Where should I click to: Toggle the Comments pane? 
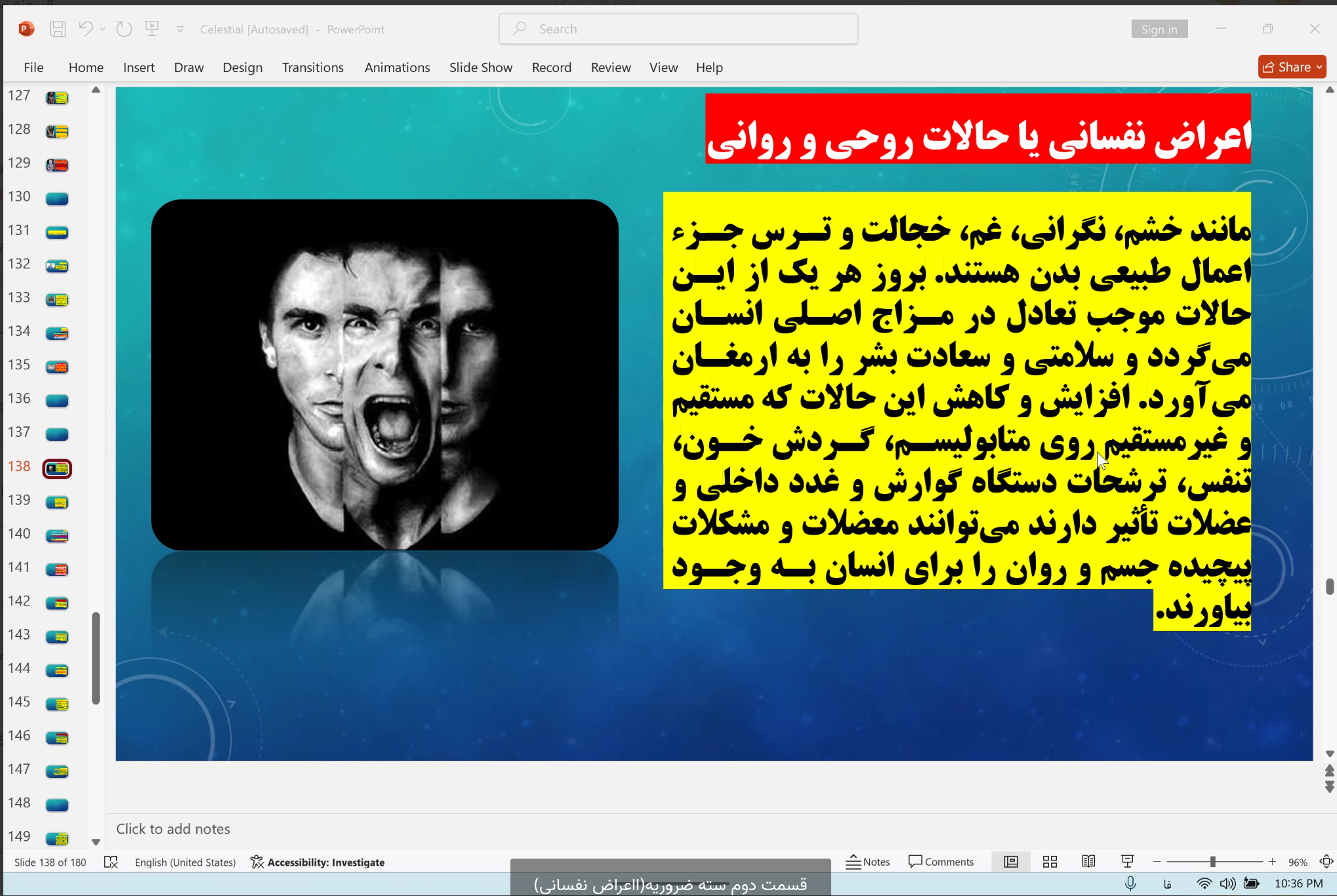(941, 862)
